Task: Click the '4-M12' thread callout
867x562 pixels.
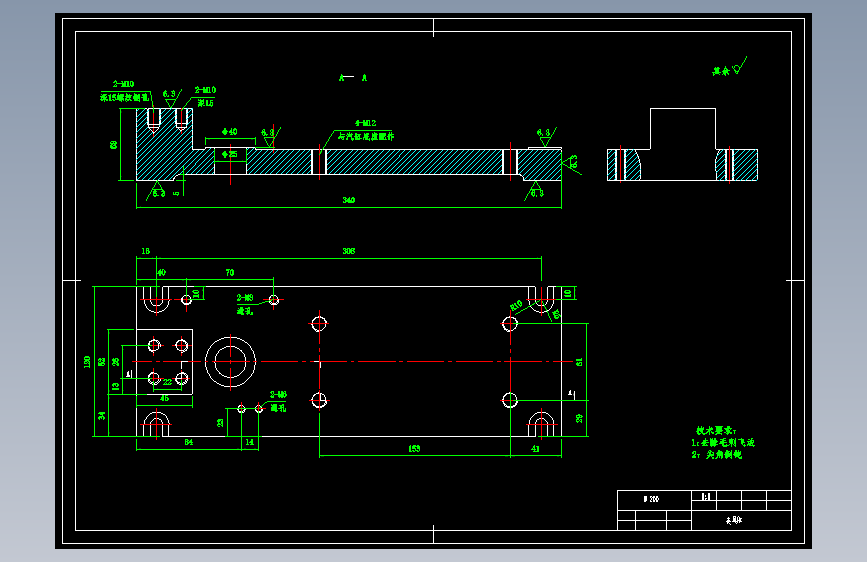Action: point(365,123)
